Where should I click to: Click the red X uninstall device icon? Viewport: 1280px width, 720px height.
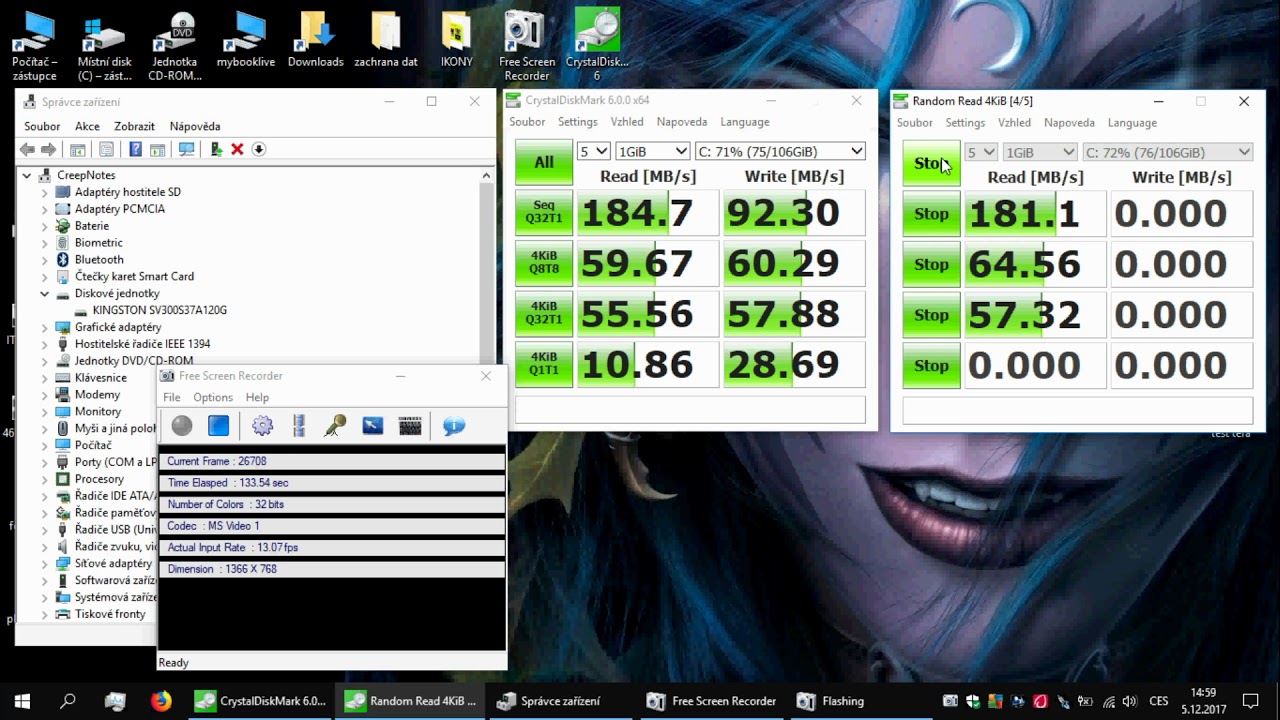pos(237,149)
